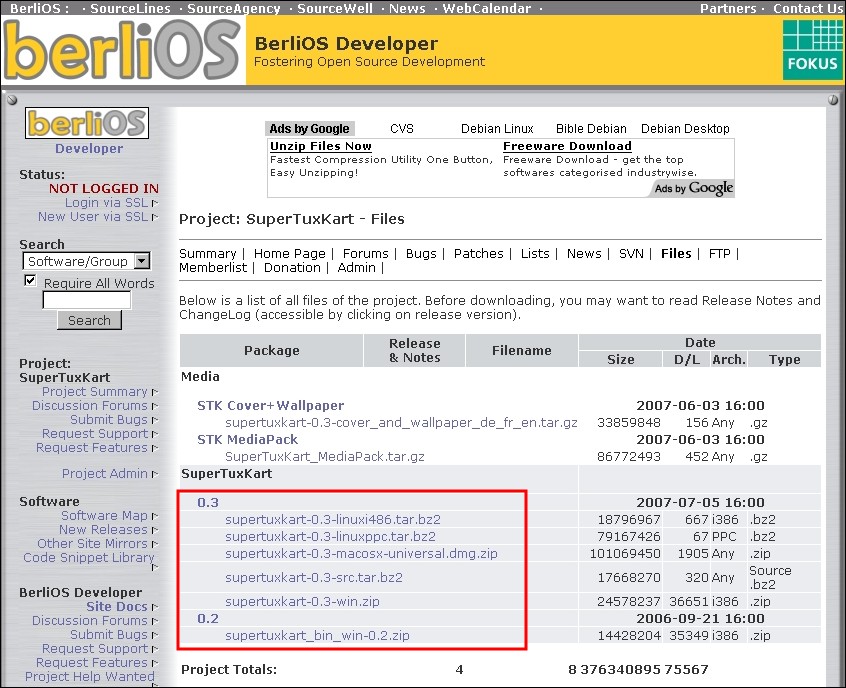Open Other Site Mirrors in sidebar
This screenshot has height=688, width=846.
(x=92, y=544)
